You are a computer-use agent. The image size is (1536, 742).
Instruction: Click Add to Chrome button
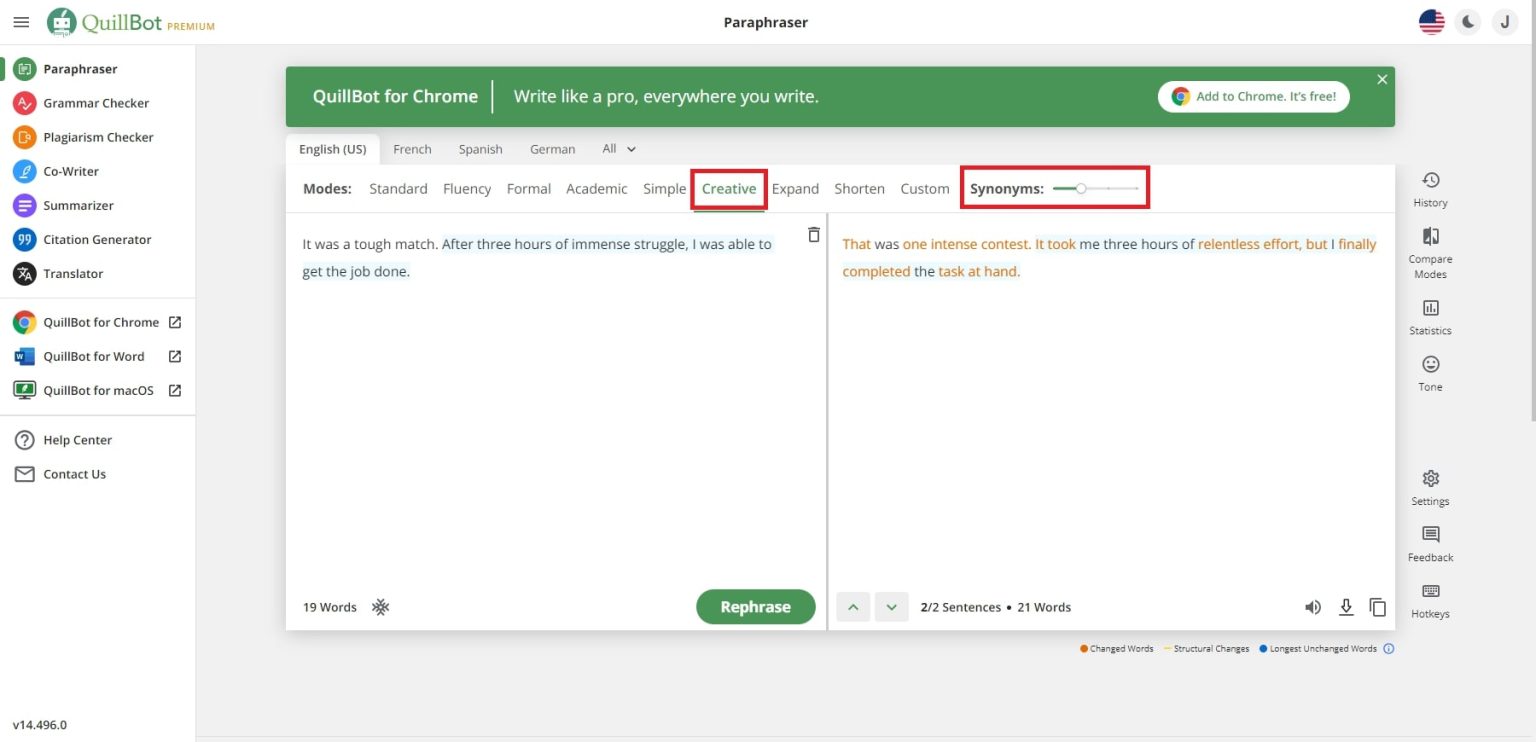1254,97
